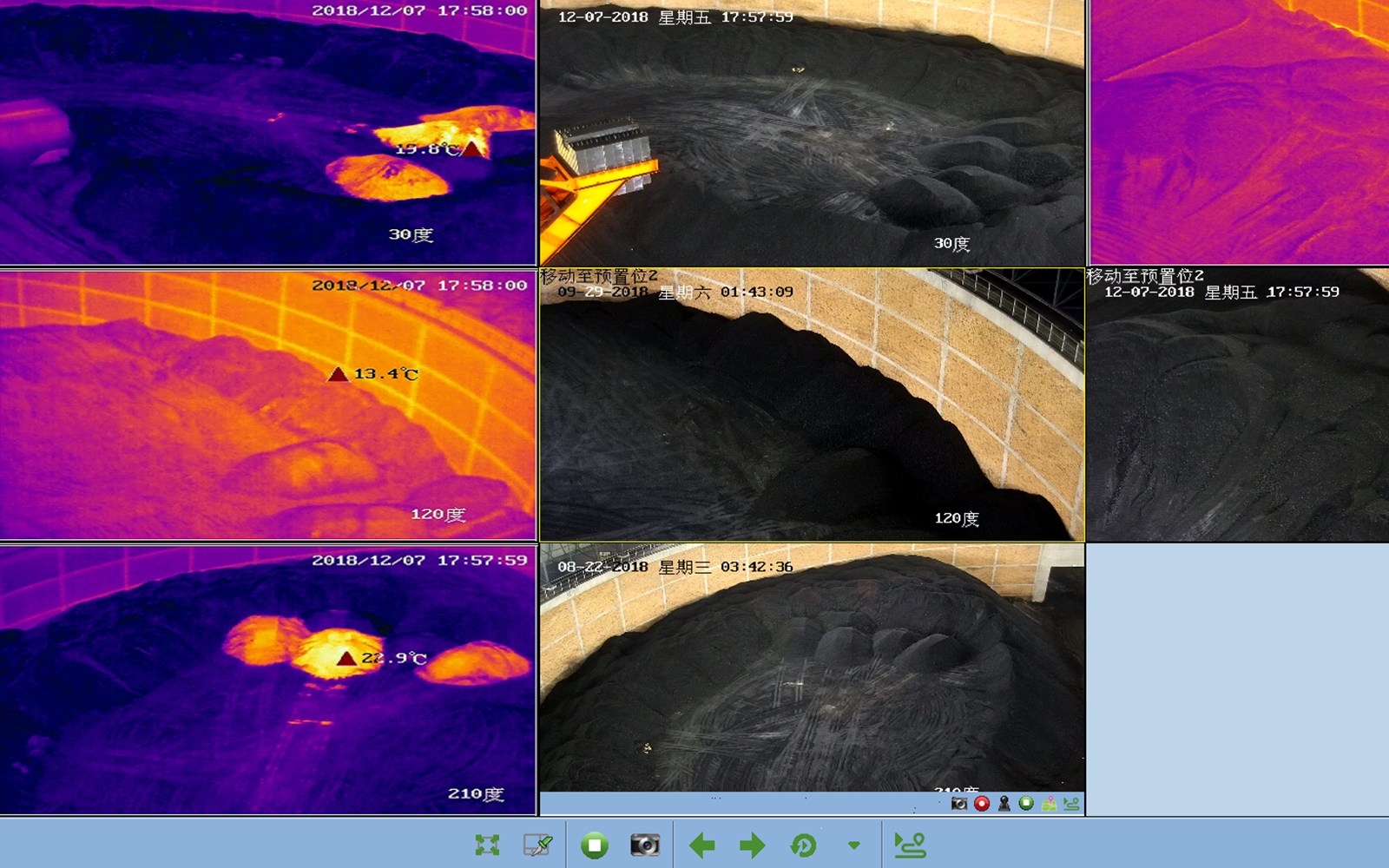This screenshot has width=1389, height=868.
Task: Go to previous page with left arrow
Action: coord(701,845)
